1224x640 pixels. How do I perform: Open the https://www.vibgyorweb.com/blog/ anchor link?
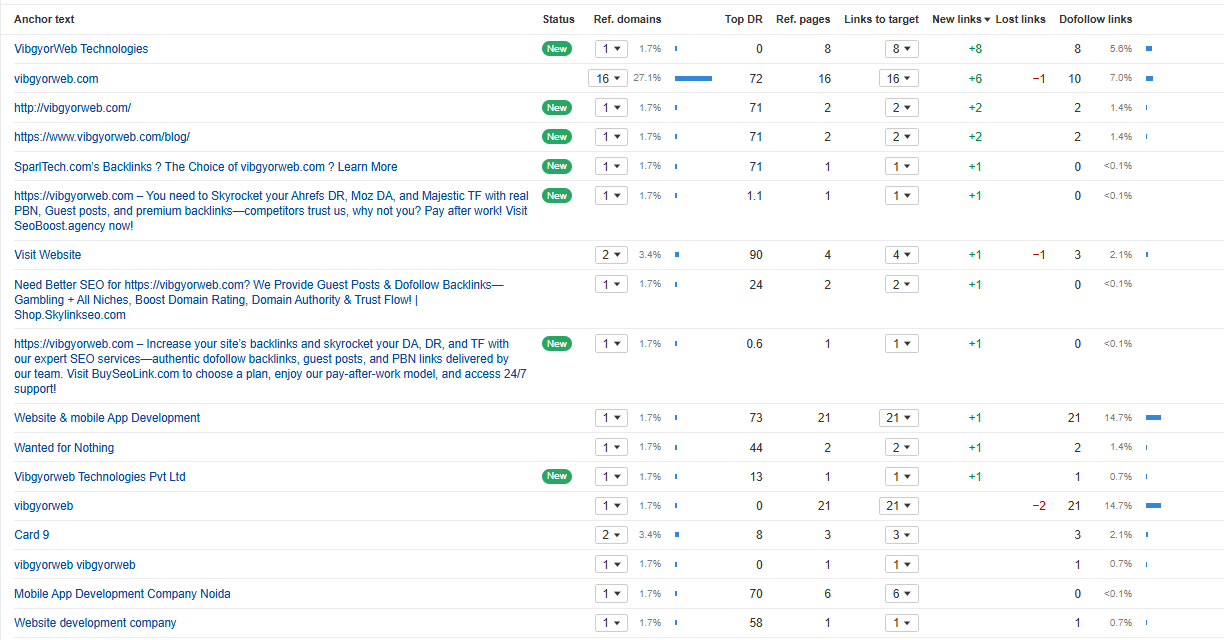tap(102, 137)
